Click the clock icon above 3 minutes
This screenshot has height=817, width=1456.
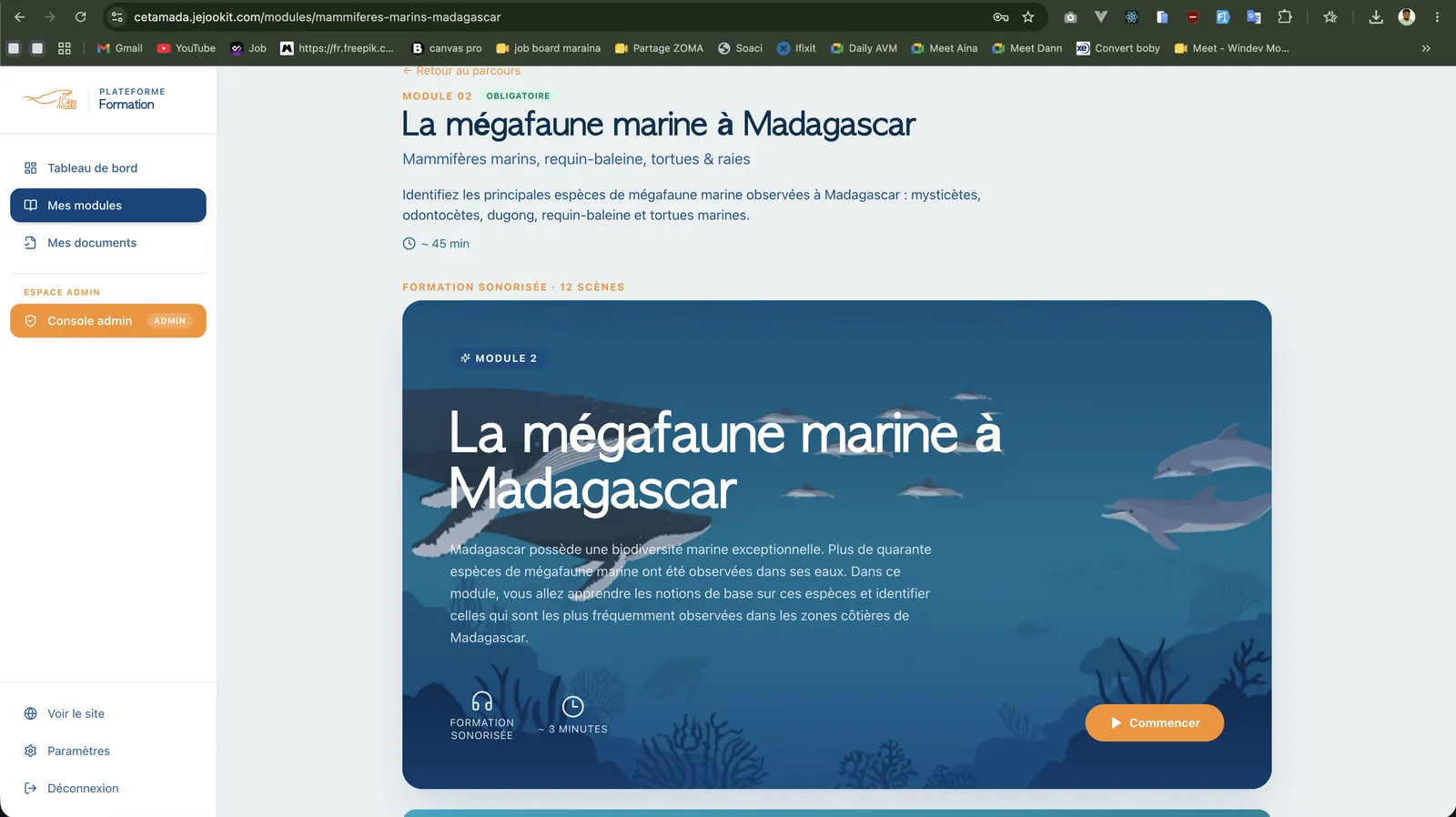[572, 707]
